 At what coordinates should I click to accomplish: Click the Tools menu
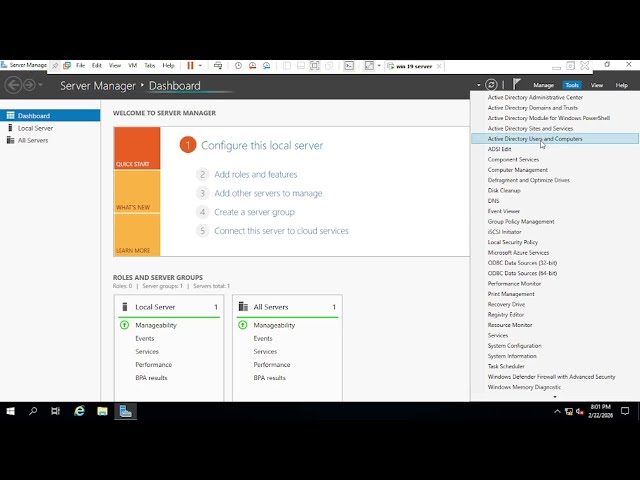point(572,85)
